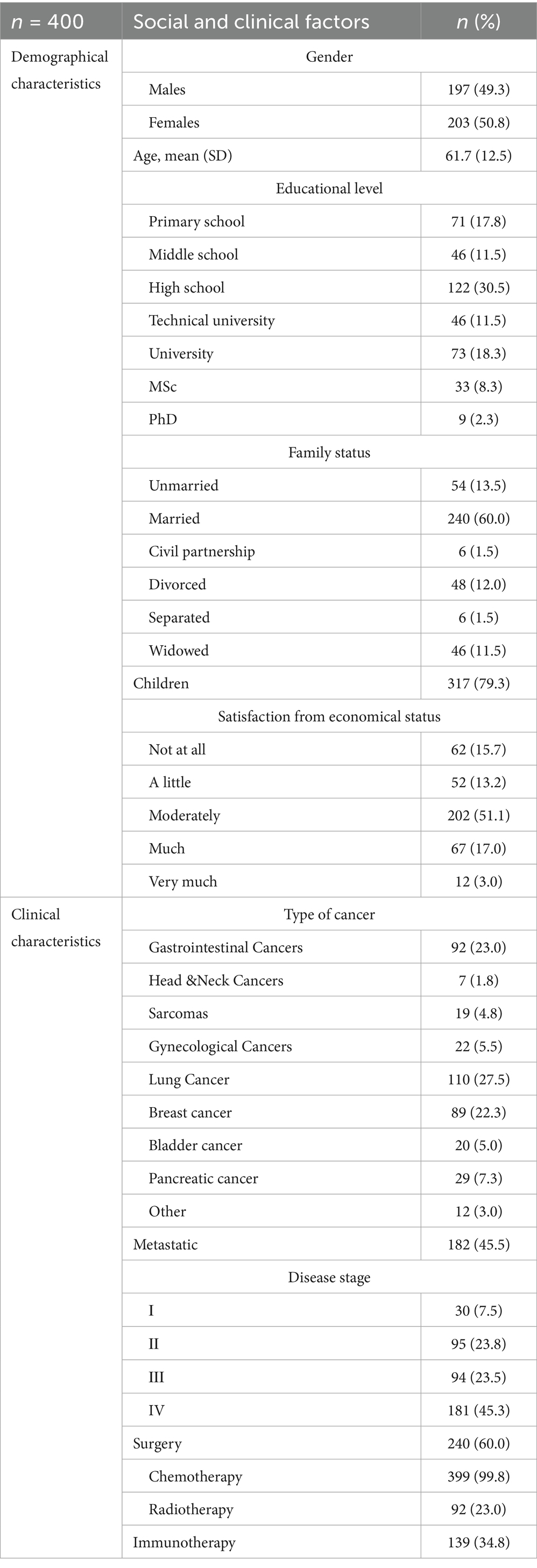Click the 'PhD' row label
The width and height of the screenshot is (537, 1568).
point(162,419)
